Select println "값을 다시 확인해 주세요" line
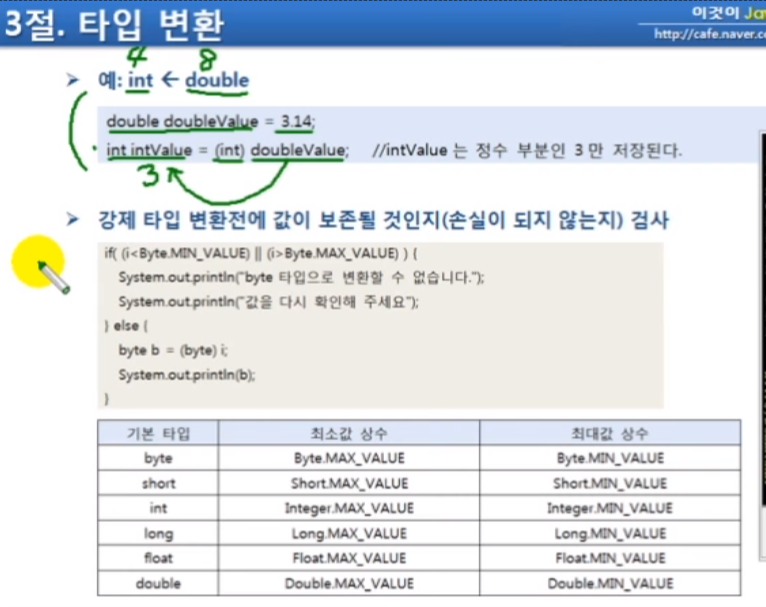This screenshot has height=607, width=766. coord(269,302)
